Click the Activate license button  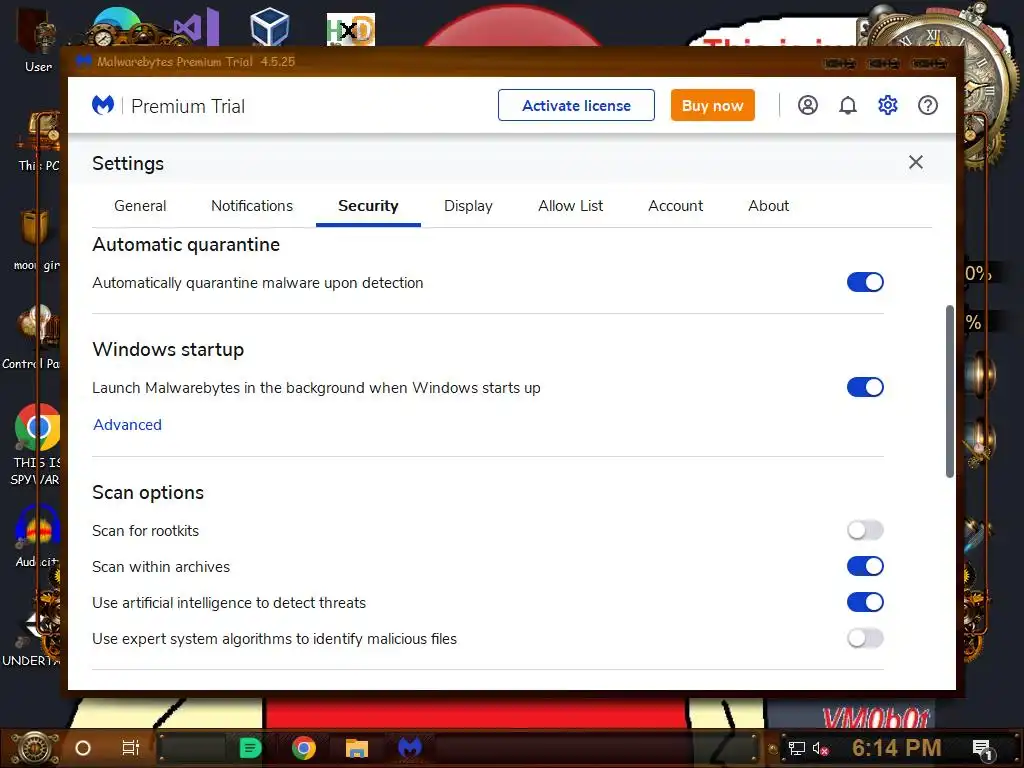(576, 105)
